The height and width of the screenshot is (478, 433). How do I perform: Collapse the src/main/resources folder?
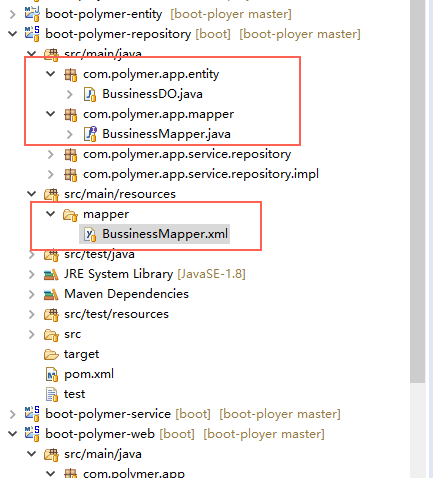pos(31,194)
